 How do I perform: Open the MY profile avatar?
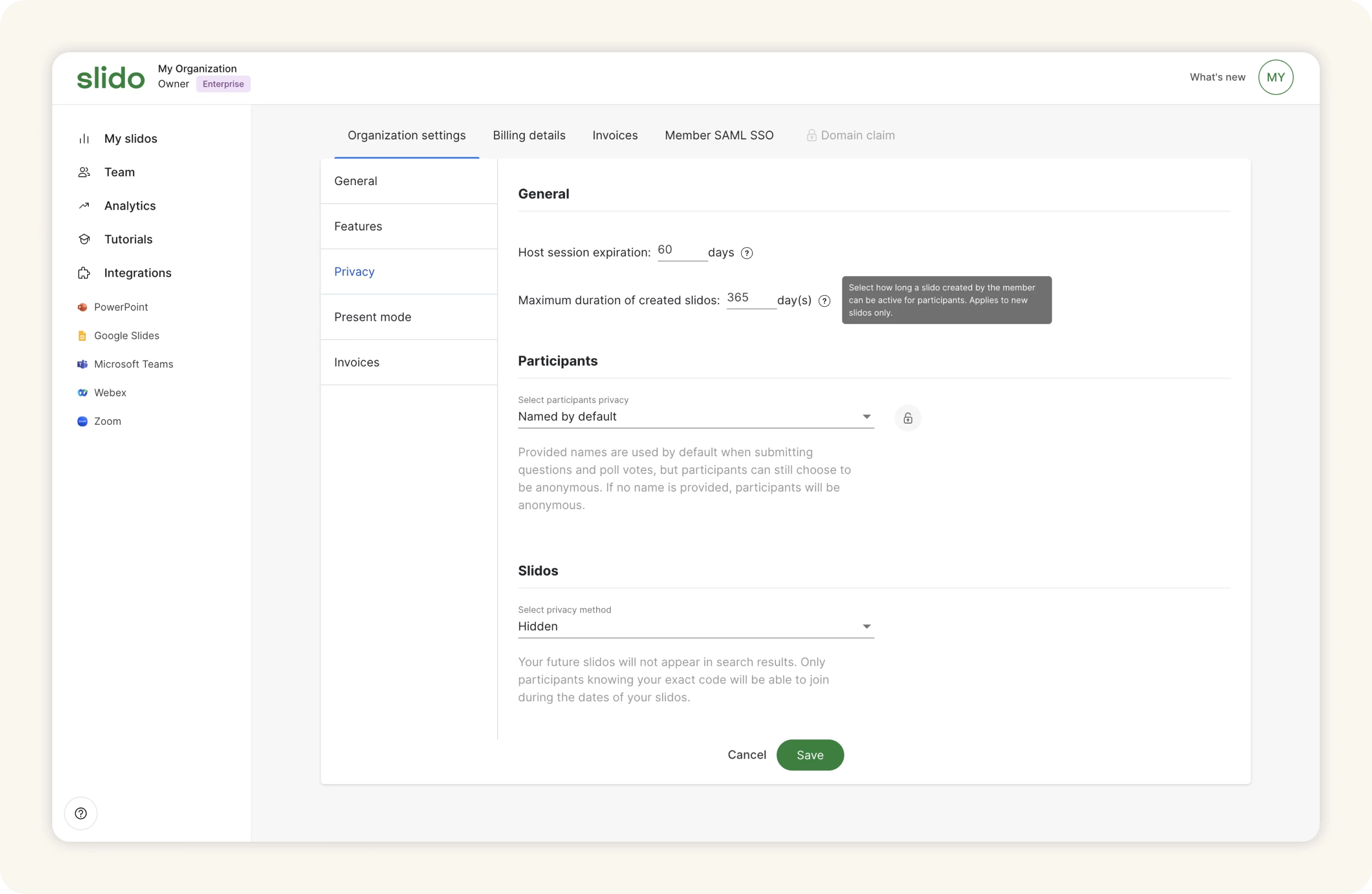pyautogui.click(x=1276, y=77)
